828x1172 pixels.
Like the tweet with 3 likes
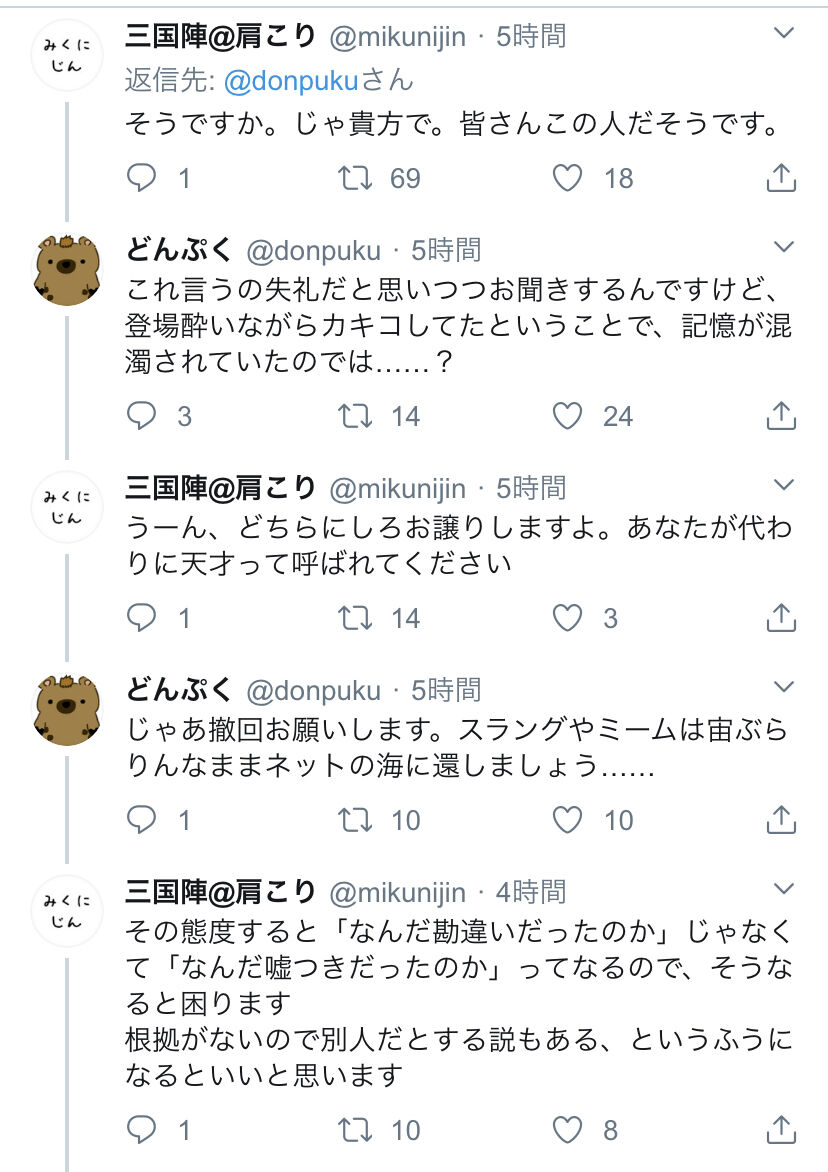[568, 618]
